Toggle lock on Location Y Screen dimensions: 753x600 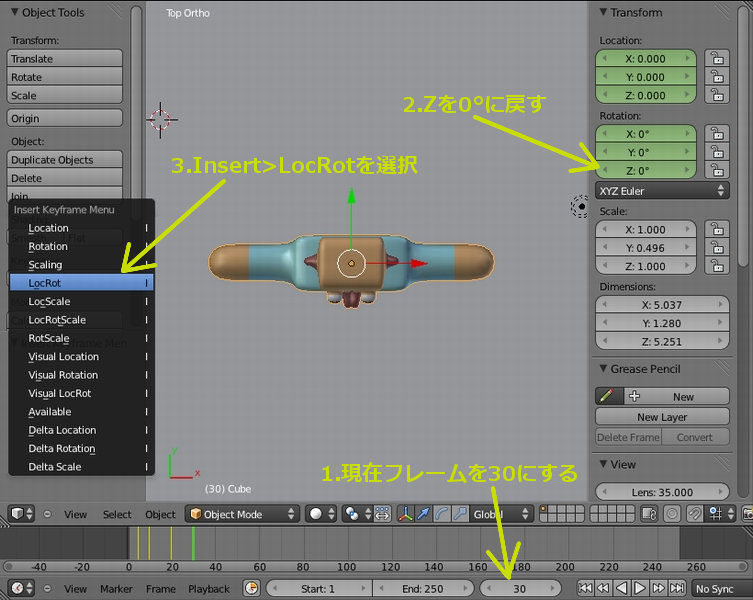717,77
